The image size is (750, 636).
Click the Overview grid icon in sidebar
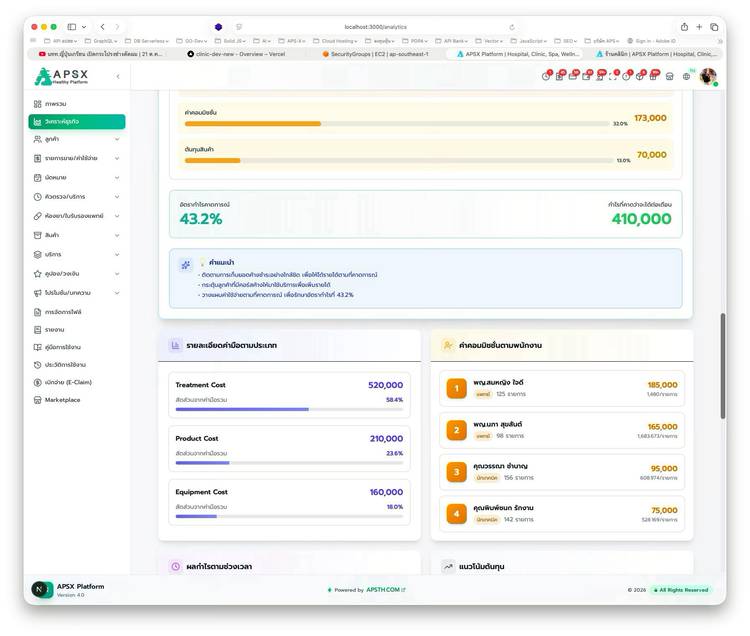pos(38,104)
